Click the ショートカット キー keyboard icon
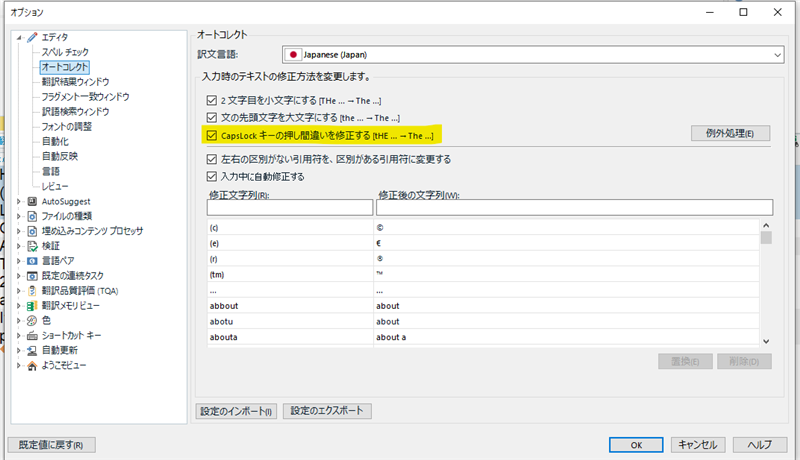The height and width of the screenshot is (460, 800). [32, 336]
